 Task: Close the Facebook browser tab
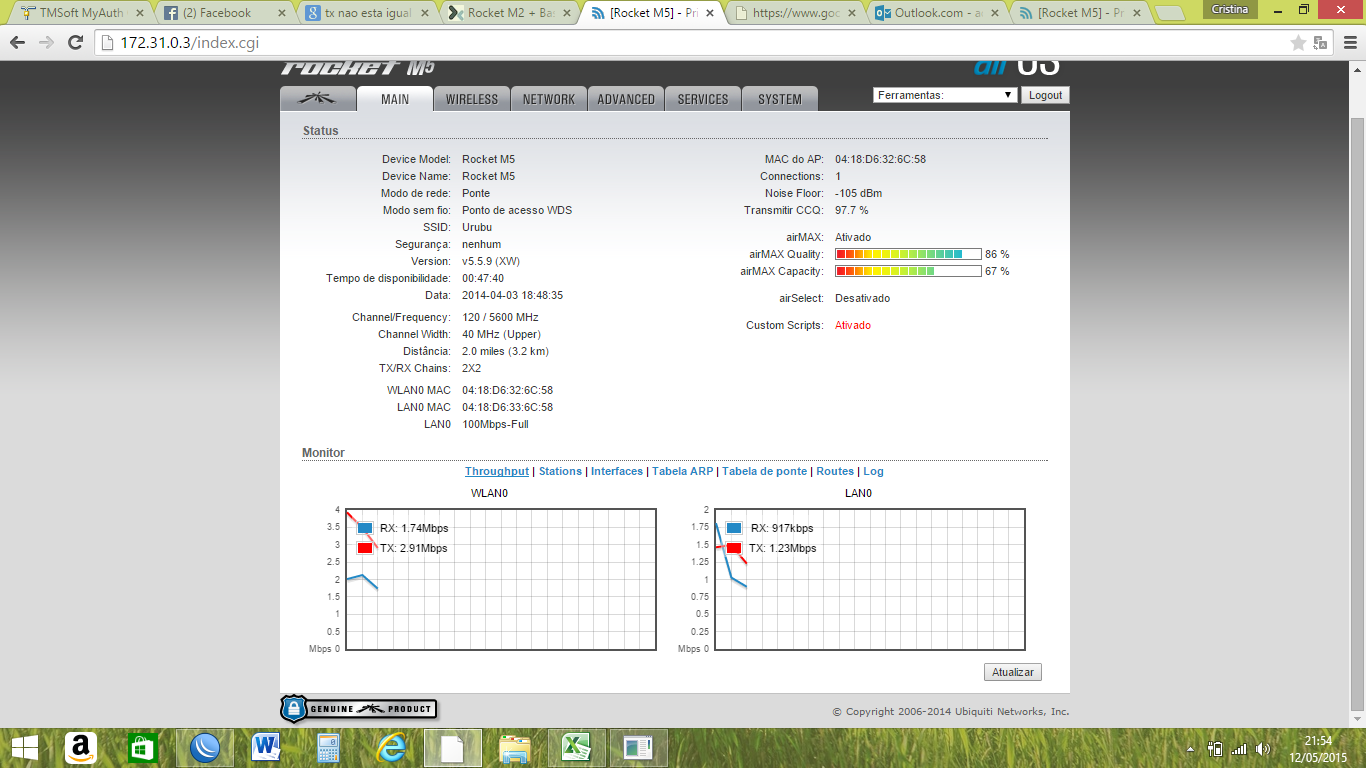click(x=281, y=13)
